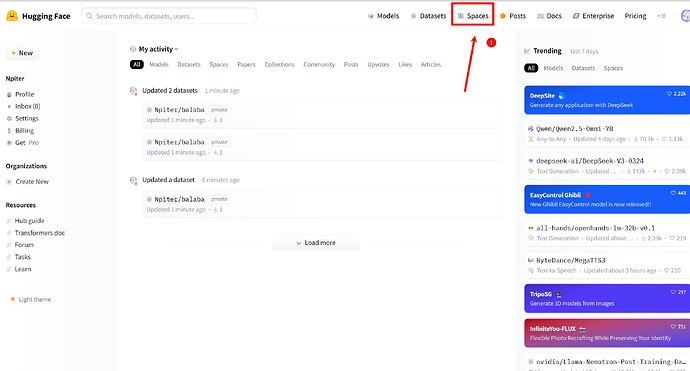Select the Spaces activity filter tab
This screenshot has width=690, height=371.
[219, 64]
